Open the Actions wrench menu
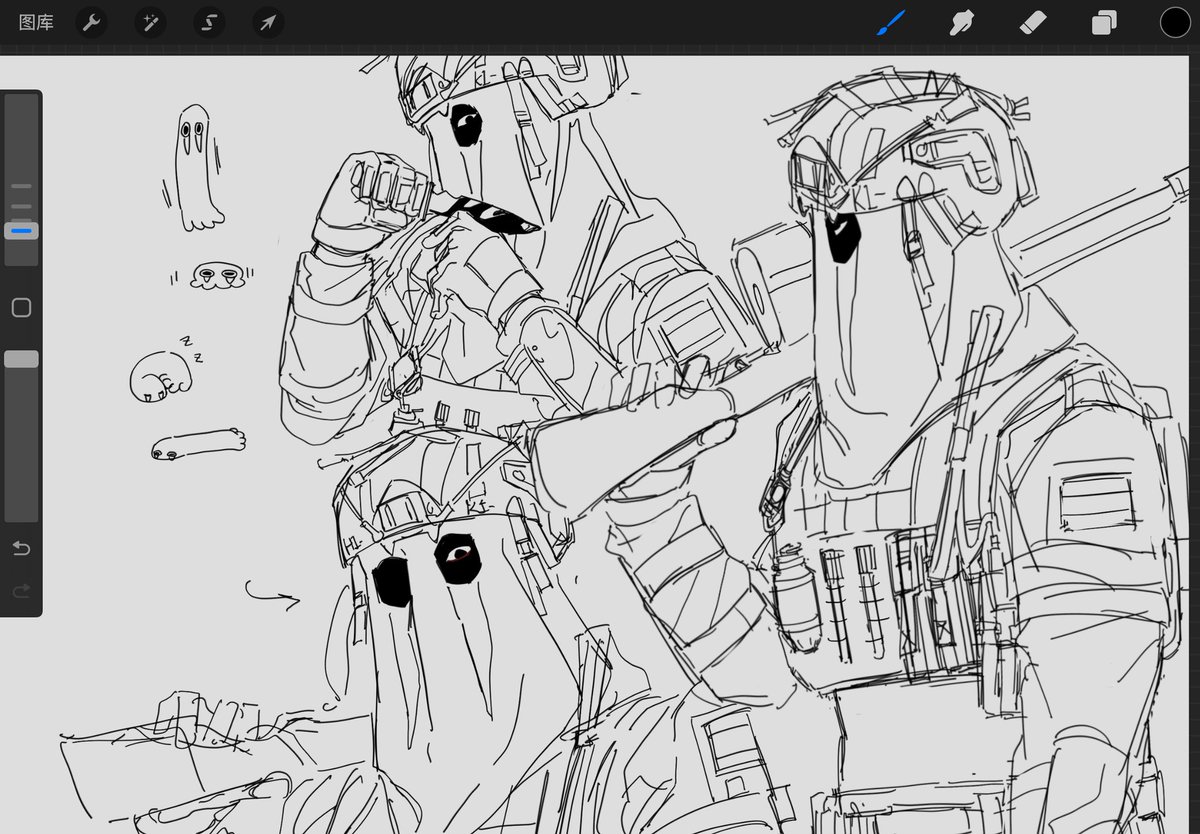This screenshot has height=834, width=1200. (91, 22)
